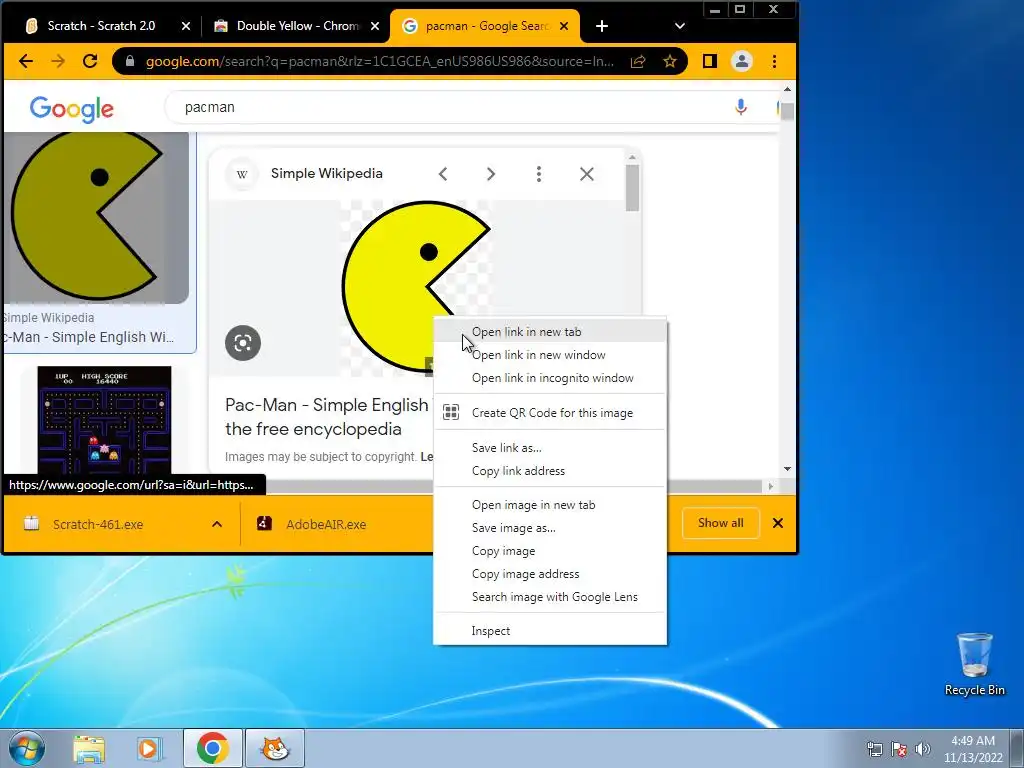Click the Google Lens icon on image

[243, 343]
